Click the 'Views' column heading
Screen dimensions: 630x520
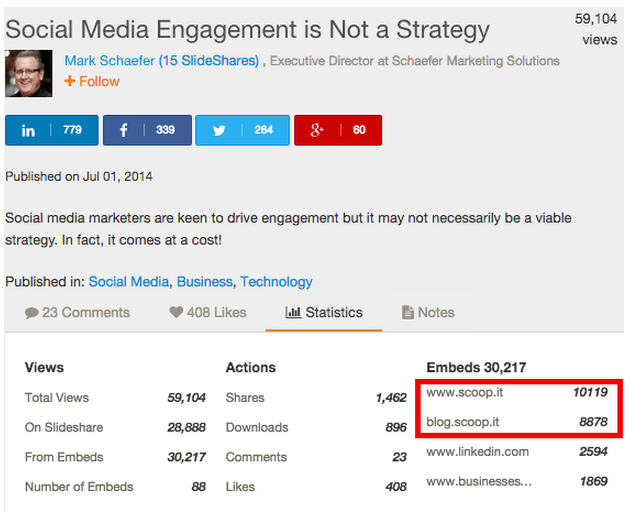click(x=44, y=367)
